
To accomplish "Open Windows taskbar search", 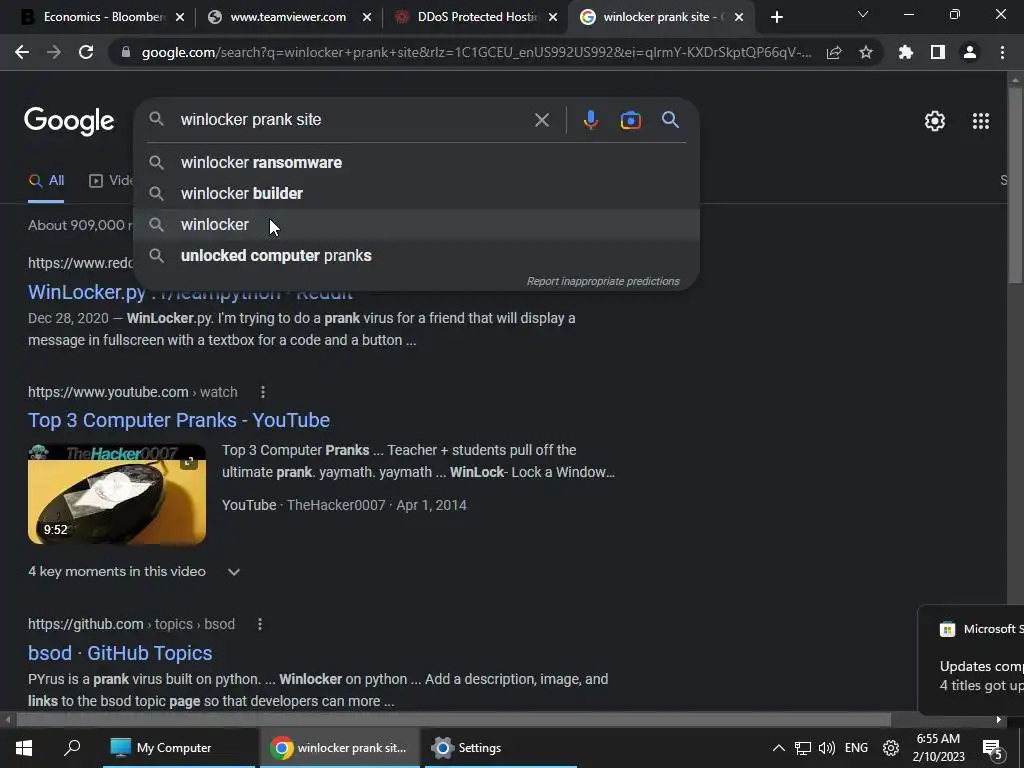I will point(72,748).
